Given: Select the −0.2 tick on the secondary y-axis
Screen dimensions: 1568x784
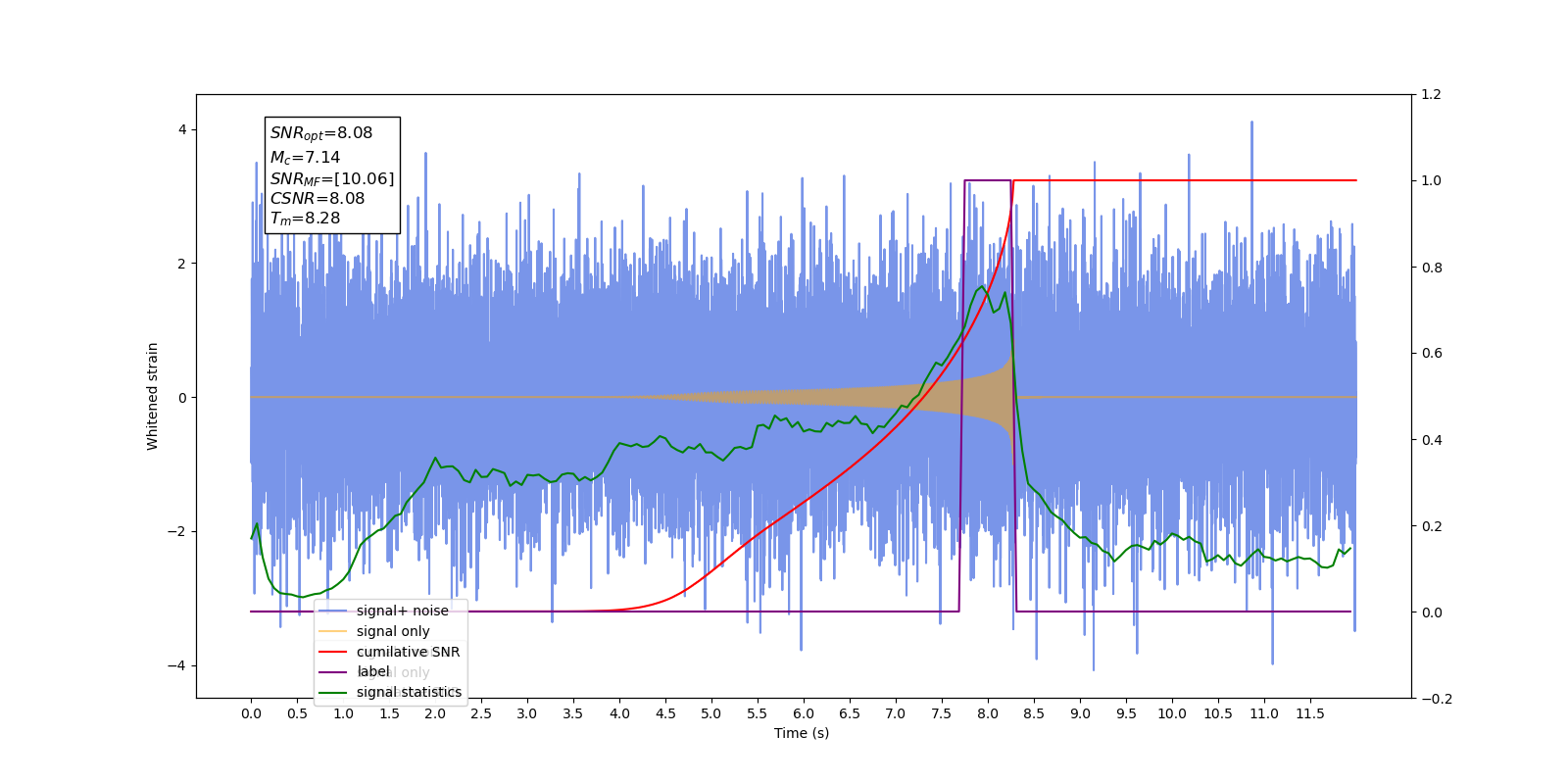Looking at the screenshot, I should [x=1436, y=699].
